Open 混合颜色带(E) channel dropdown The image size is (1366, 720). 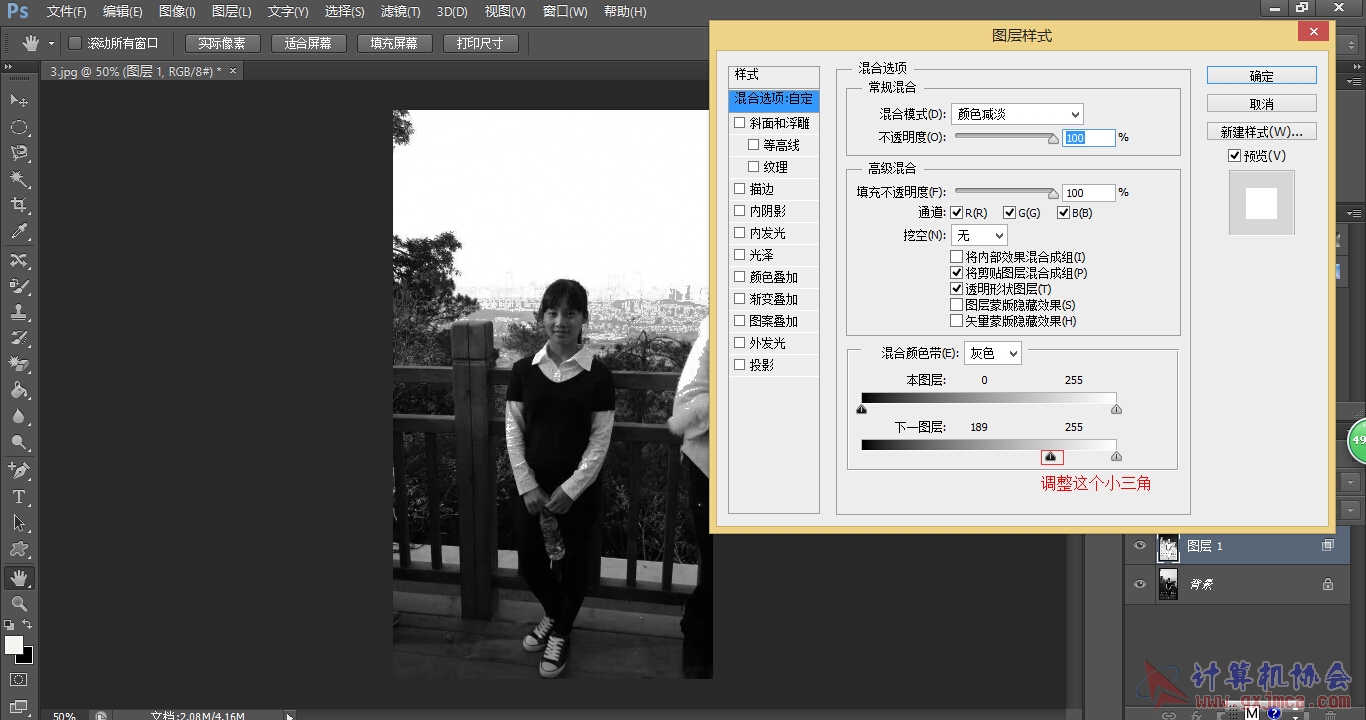click(x=993, y=353)
